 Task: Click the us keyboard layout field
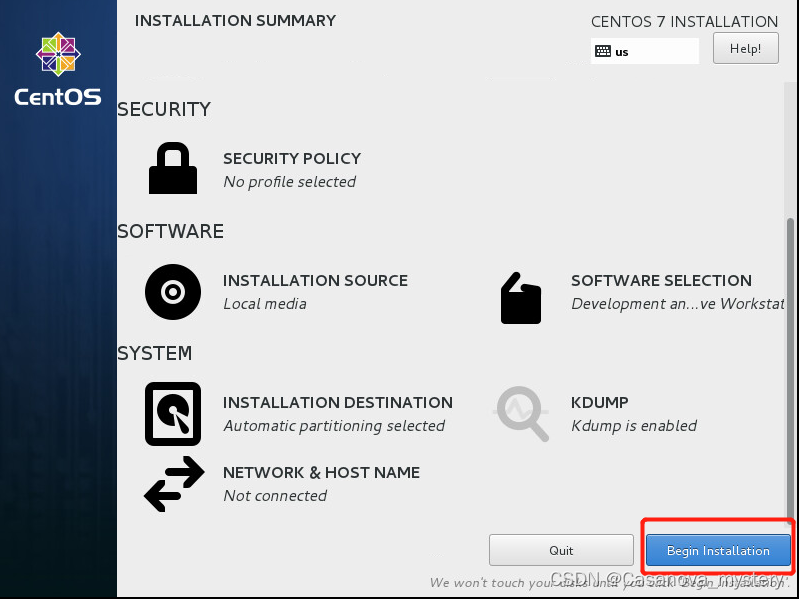tap(645, 51)
